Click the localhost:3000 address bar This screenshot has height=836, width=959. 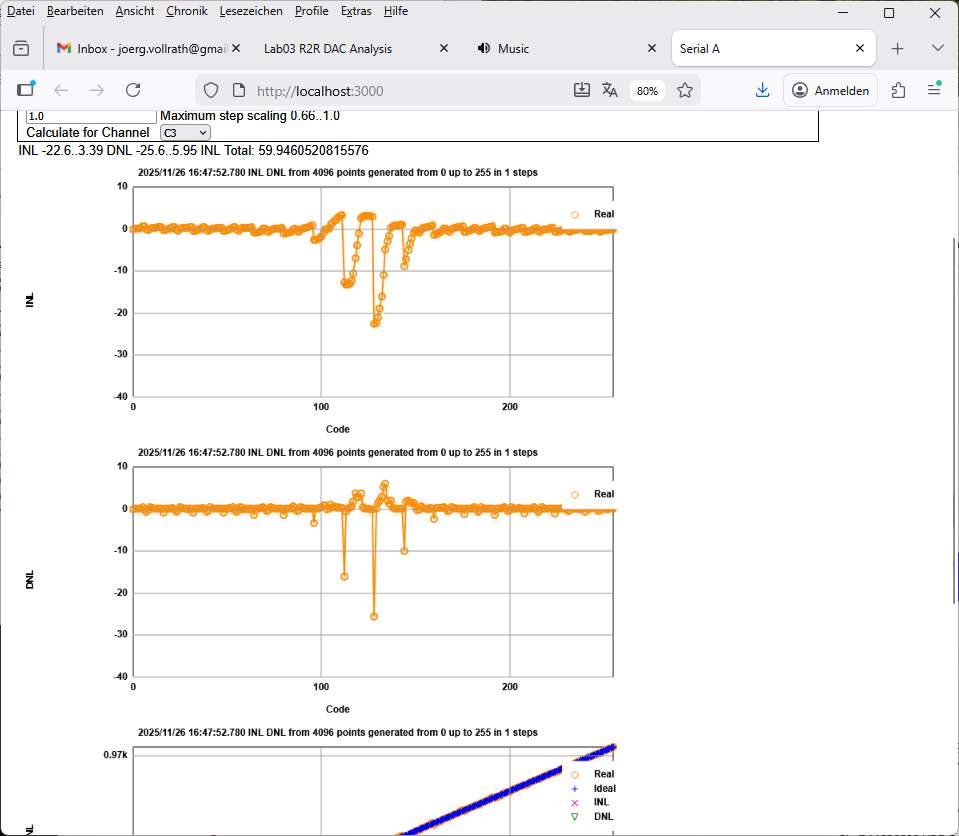point(400,91)
